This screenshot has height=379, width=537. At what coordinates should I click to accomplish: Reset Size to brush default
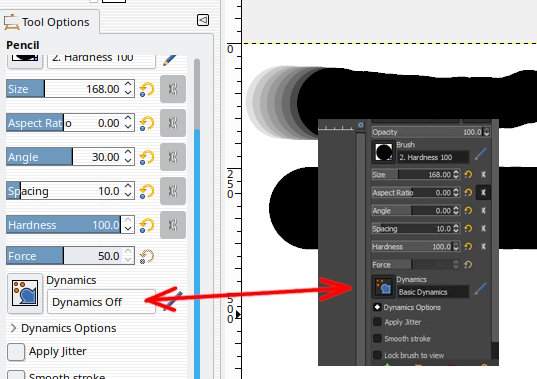click(x=147, y=89)
